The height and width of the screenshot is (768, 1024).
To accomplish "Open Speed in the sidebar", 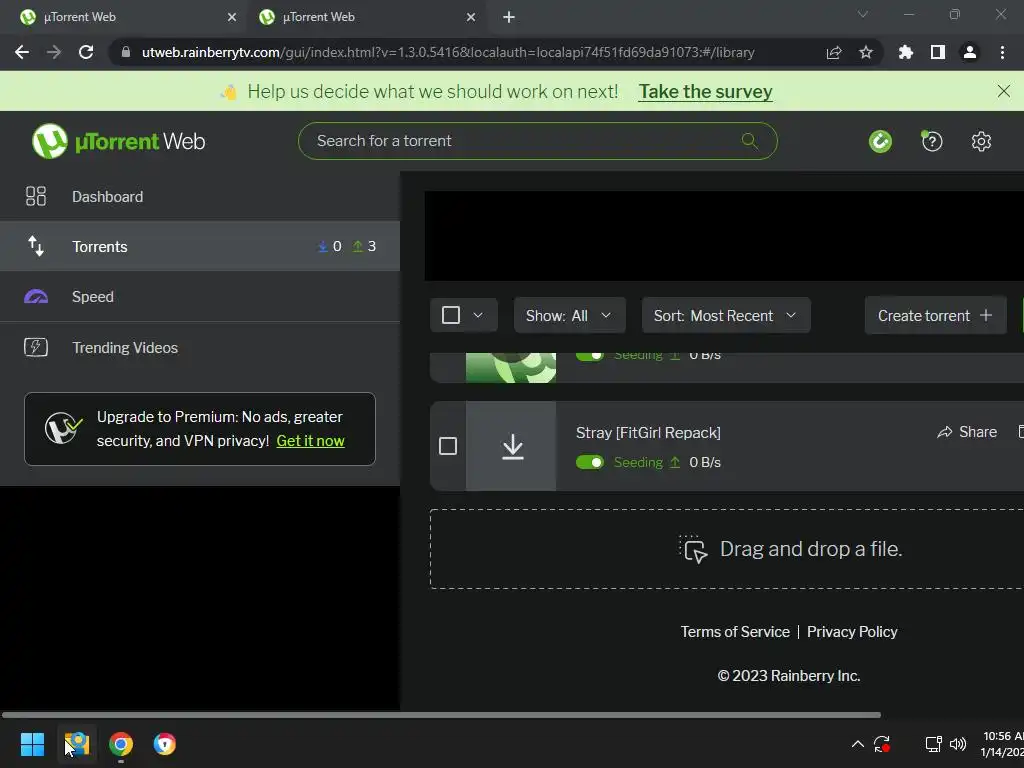I will 200,296.
